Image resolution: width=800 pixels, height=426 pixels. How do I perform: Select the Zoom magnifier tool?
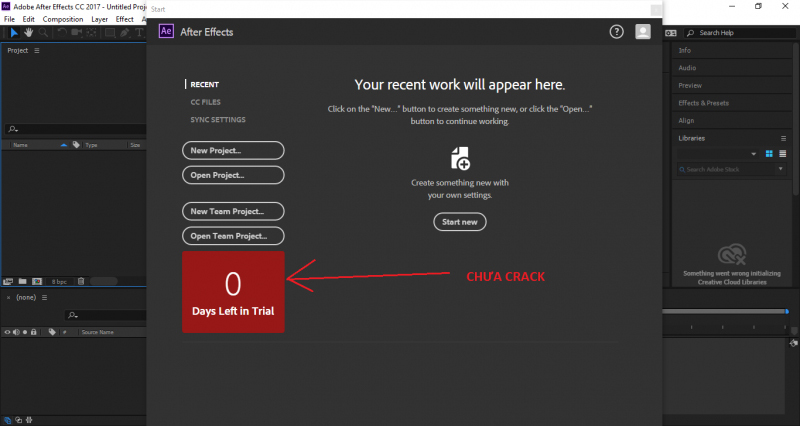(x=43, y=33)
